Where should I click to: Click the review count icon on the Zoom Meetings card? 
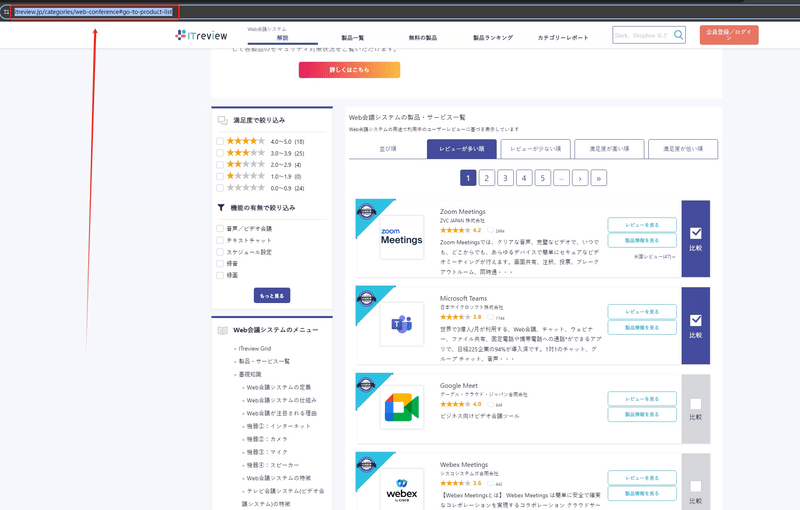coord(490,231)
